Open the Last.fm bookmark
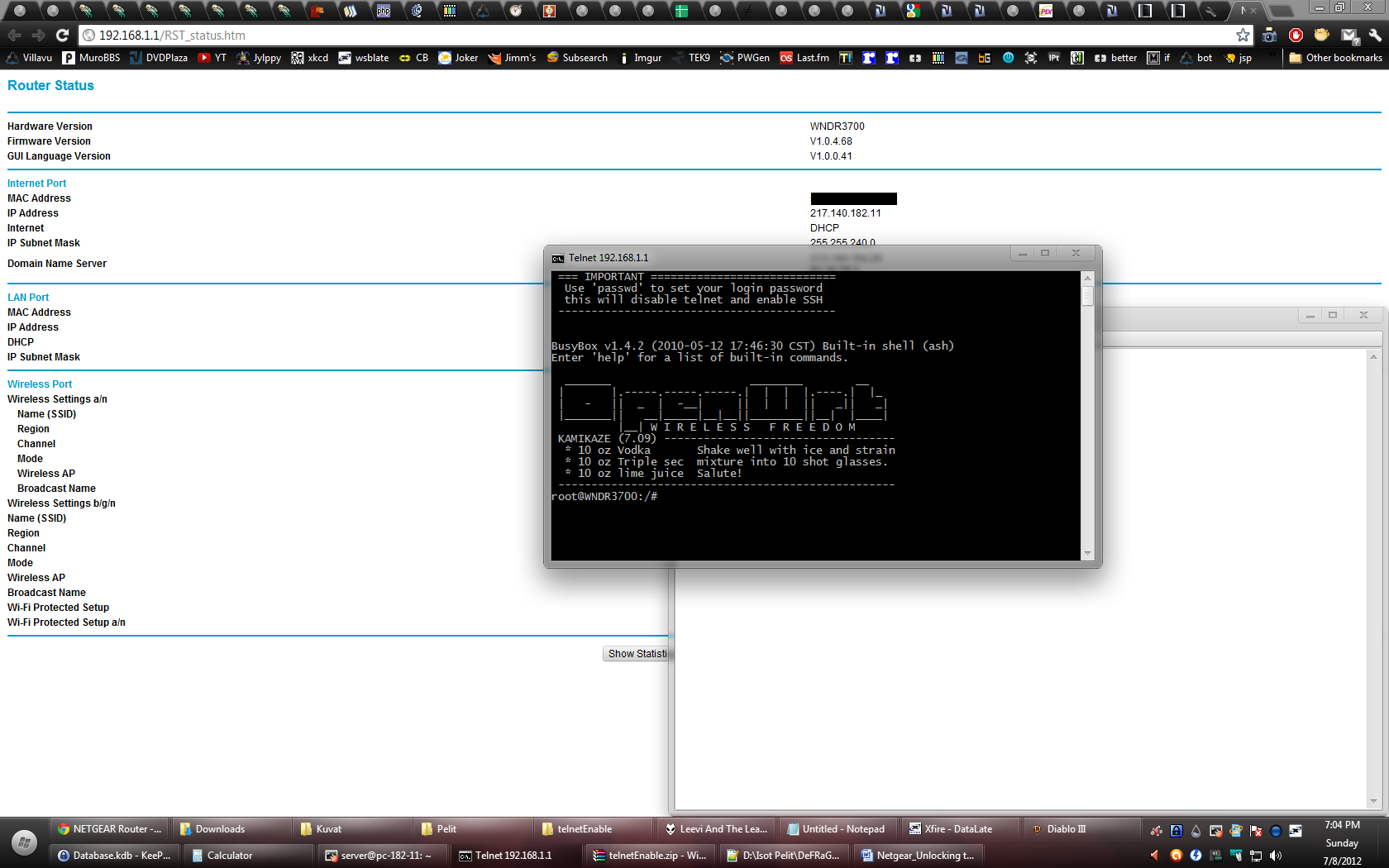The height and width of the screenshot is (868, 1389). tap(804, 58)
